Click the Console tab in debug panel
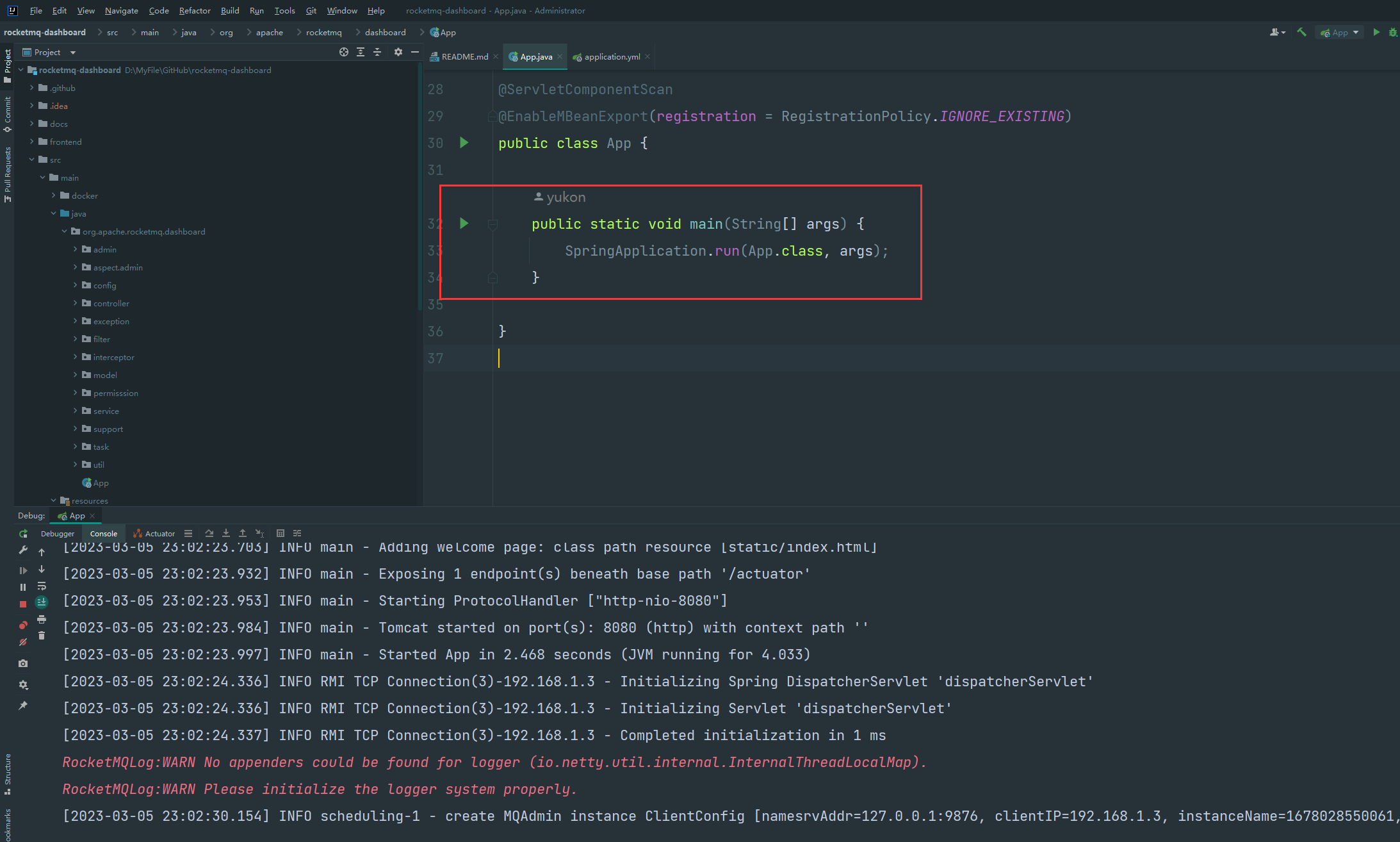The image size is (1400, 842). [x=103, y=532]
